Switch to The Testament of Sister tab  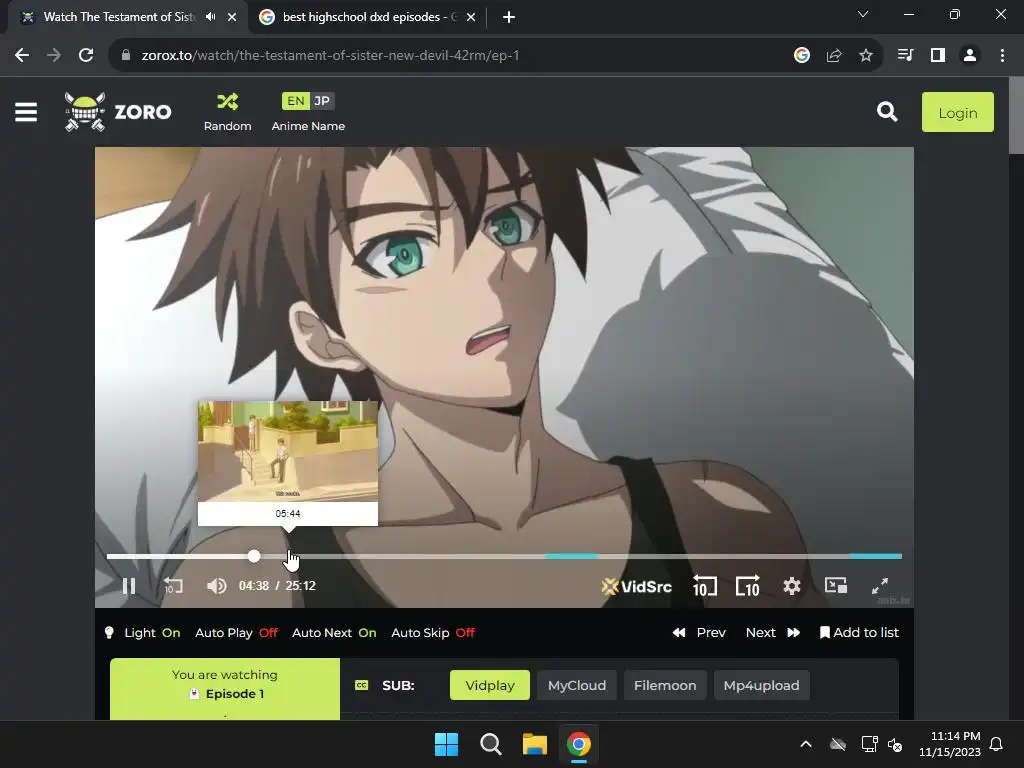point(119,17)
